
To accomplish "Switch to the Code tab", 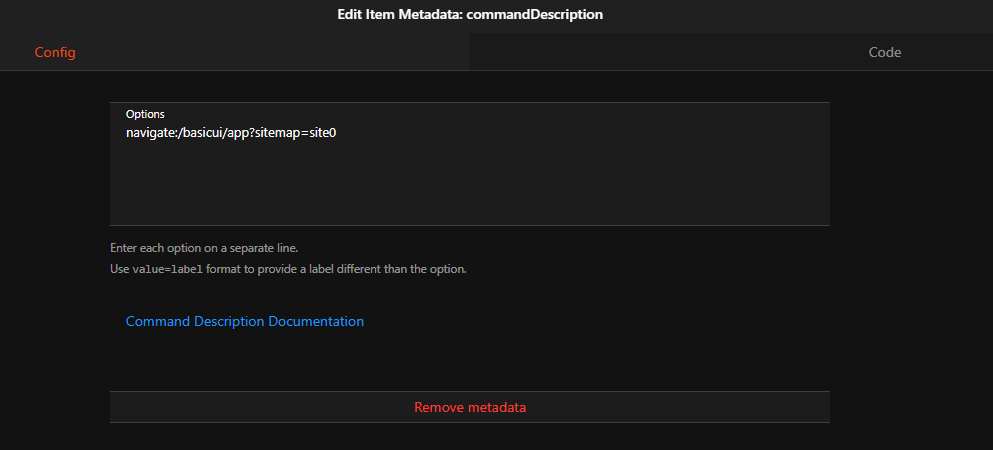I will 884,52.
